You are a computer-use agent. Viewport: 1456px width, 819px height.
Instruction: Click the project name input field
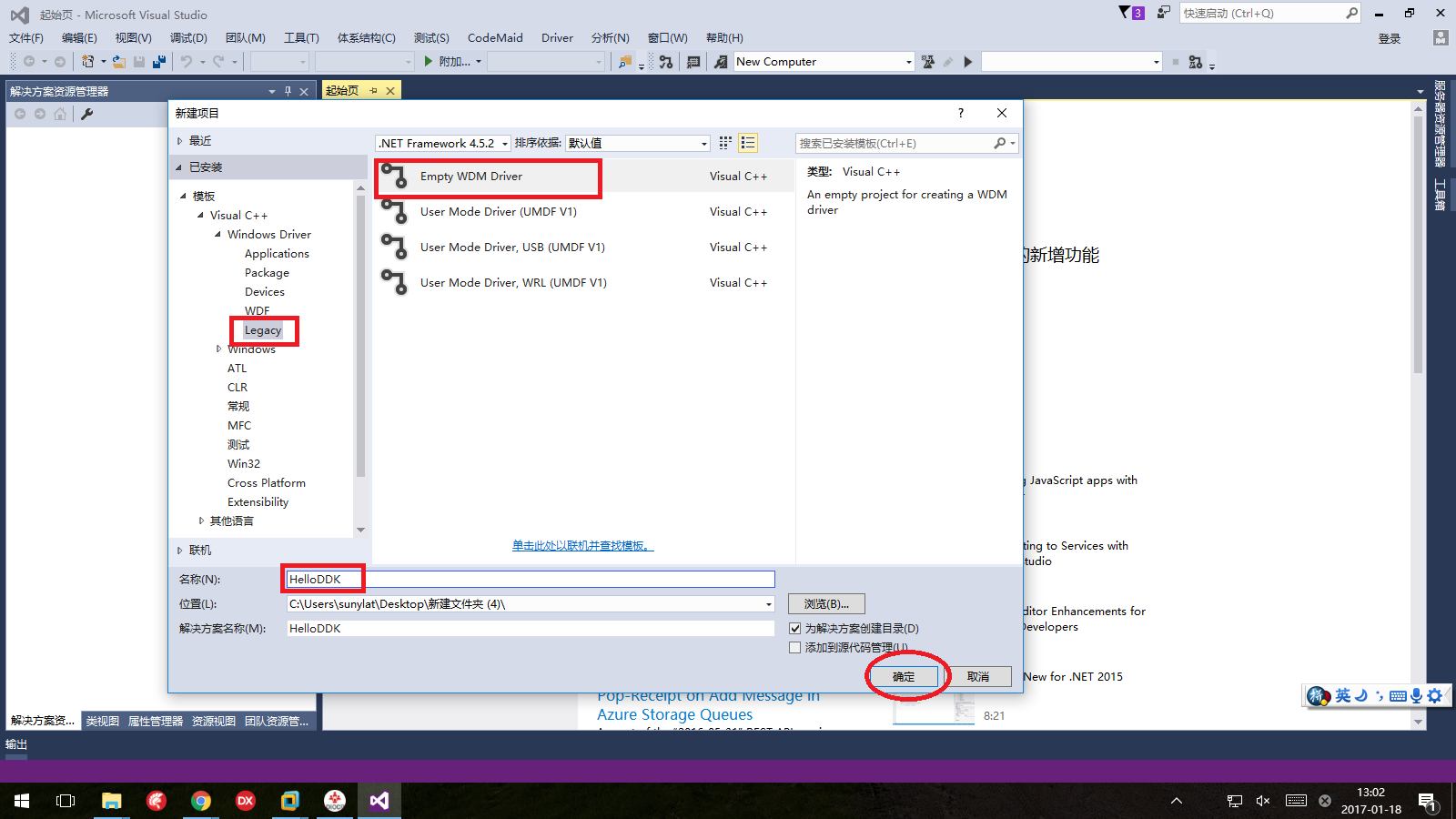(531, 580)
